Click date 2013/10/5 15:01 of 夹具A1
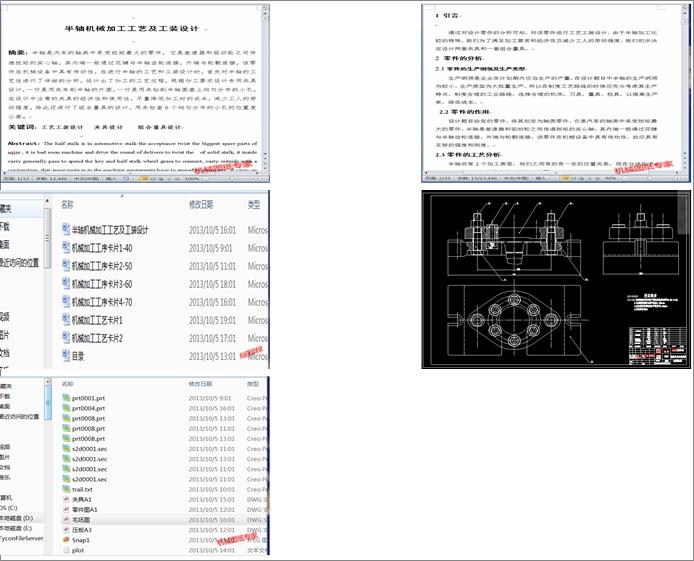Screen dimensions: 694x561 (x=212, y=500)
